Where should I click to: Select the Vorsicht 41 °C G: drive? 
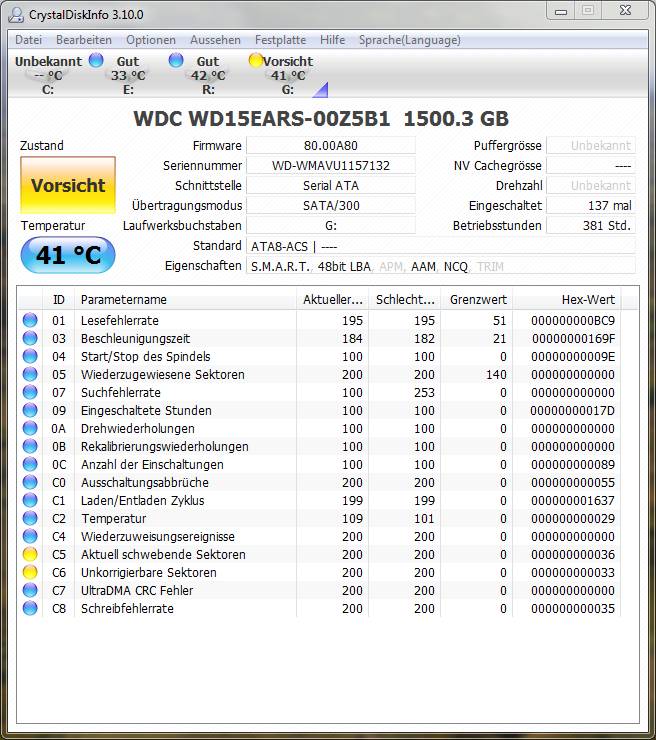click(288, 75)
